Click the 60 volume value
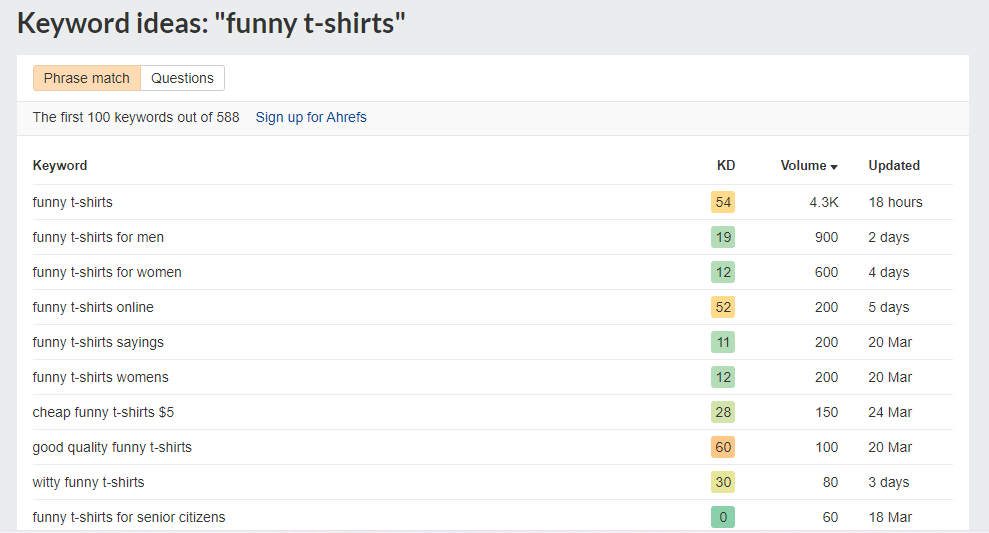Image resolution: width=989 pixels, height=533 pixels. click(x=831, y=517)
